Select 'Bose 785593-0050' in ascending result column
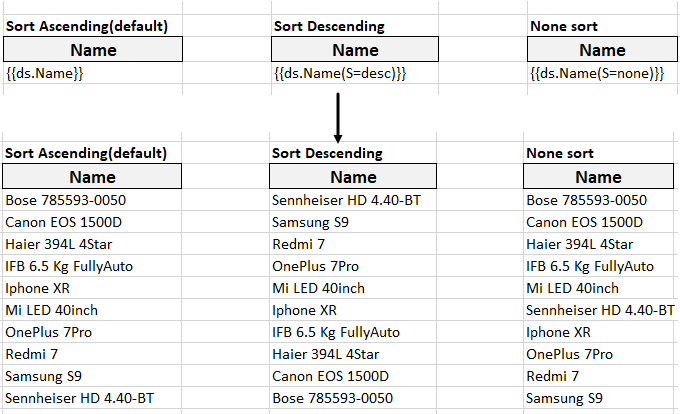This screenshot has height=414, width=680. (66, 200)
